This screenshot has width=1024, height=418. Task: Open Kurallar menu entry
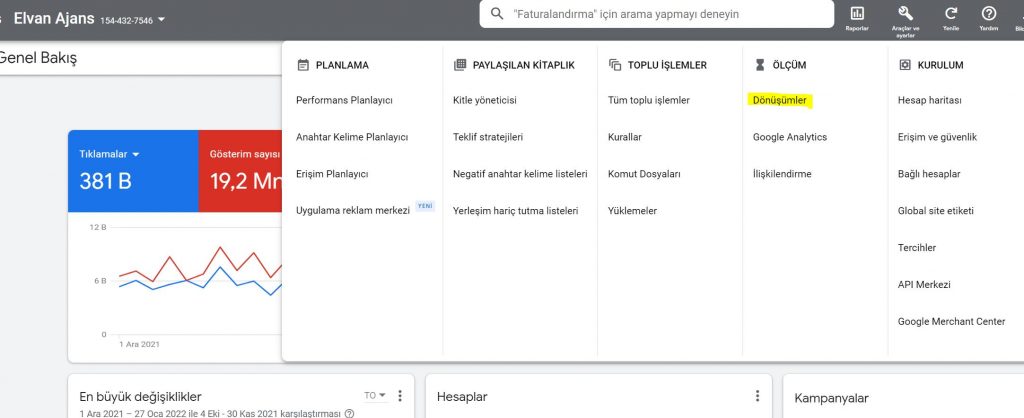pyautogui.click(x=624, y=137)
